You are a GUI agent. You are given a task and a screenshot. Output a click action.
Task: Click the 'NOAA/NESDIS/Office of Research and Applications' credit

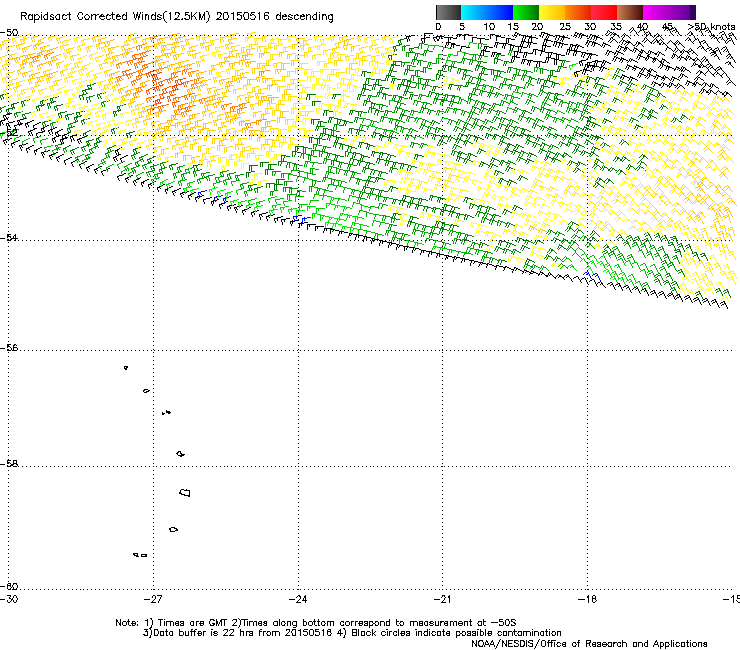tap(589, 644)
